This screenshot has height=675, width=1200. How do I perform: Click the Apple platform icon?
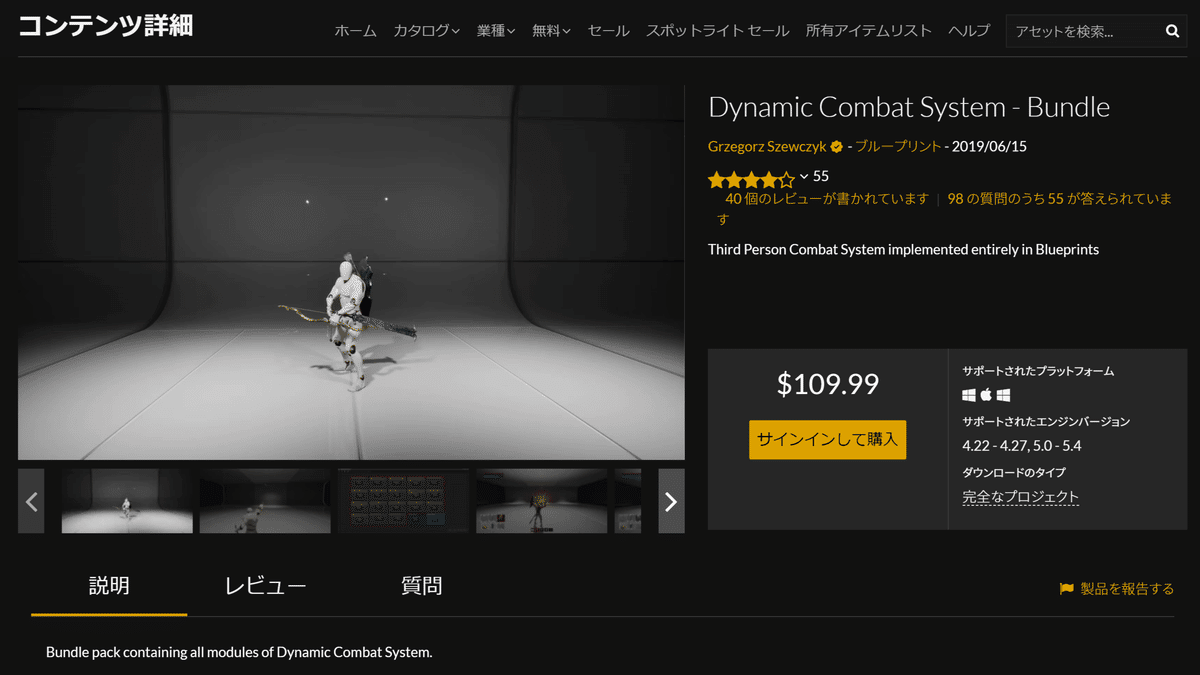click(986, 394)
